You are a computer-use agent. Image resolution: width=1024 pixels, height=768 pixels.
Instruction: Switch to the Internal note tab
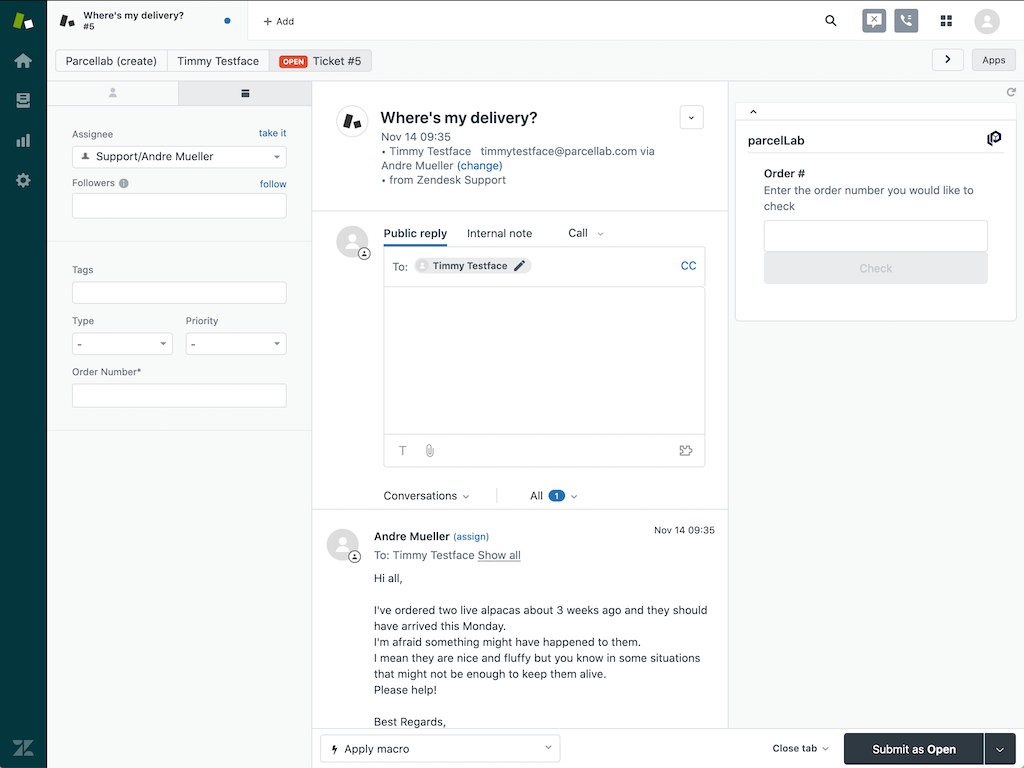(x=499, y=234)
